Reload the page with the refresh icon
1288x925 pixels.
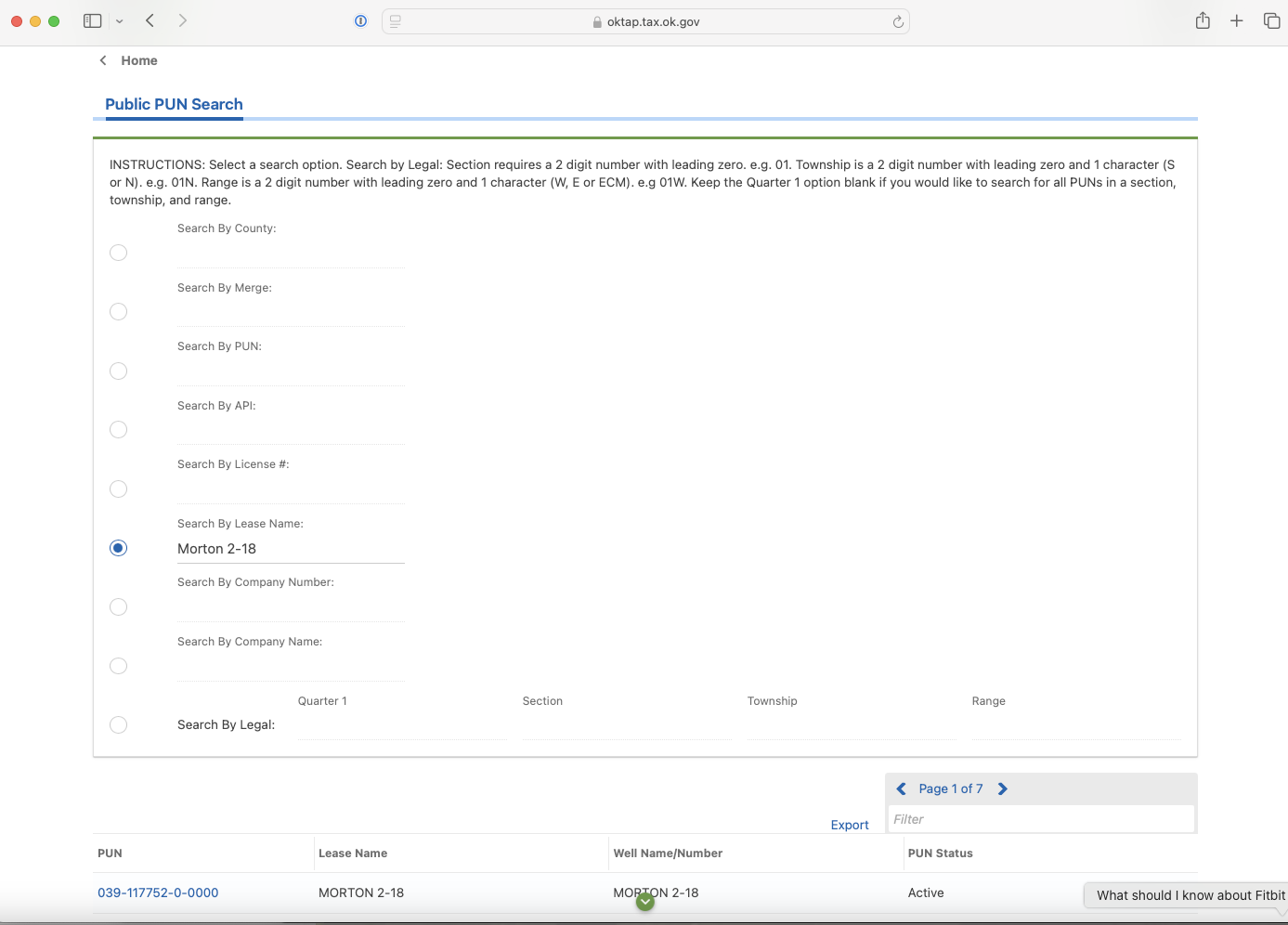[898, 21]
